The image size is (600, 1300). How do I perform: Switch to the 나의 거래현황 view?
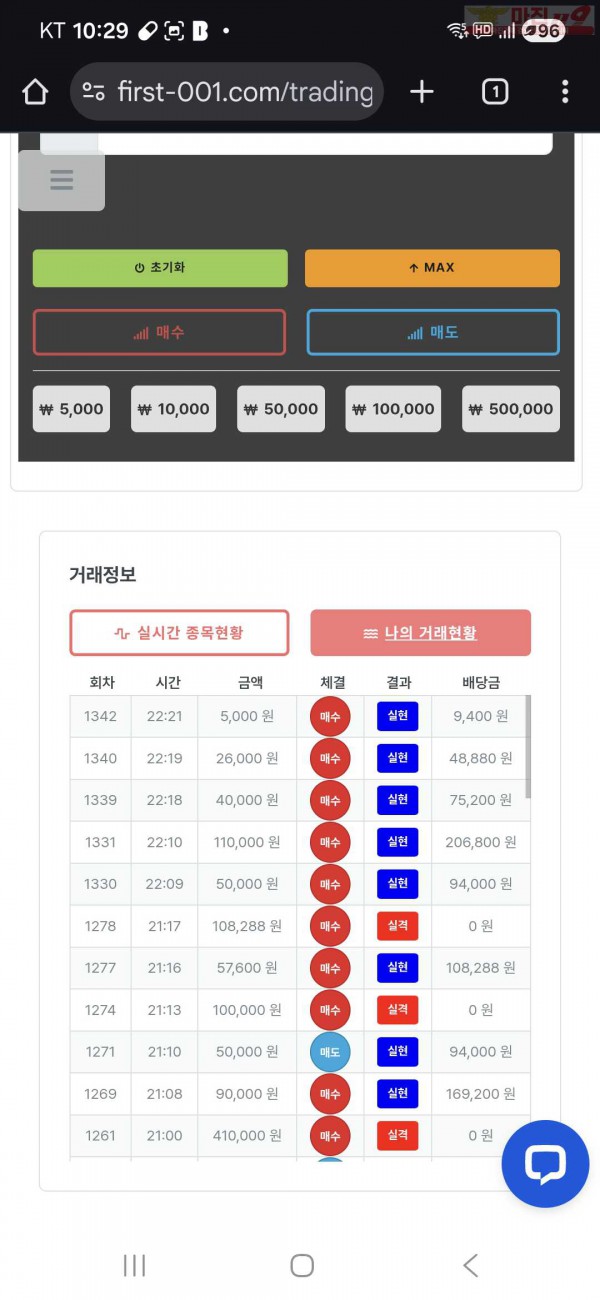pyautogui.click(x=420, y=632)
